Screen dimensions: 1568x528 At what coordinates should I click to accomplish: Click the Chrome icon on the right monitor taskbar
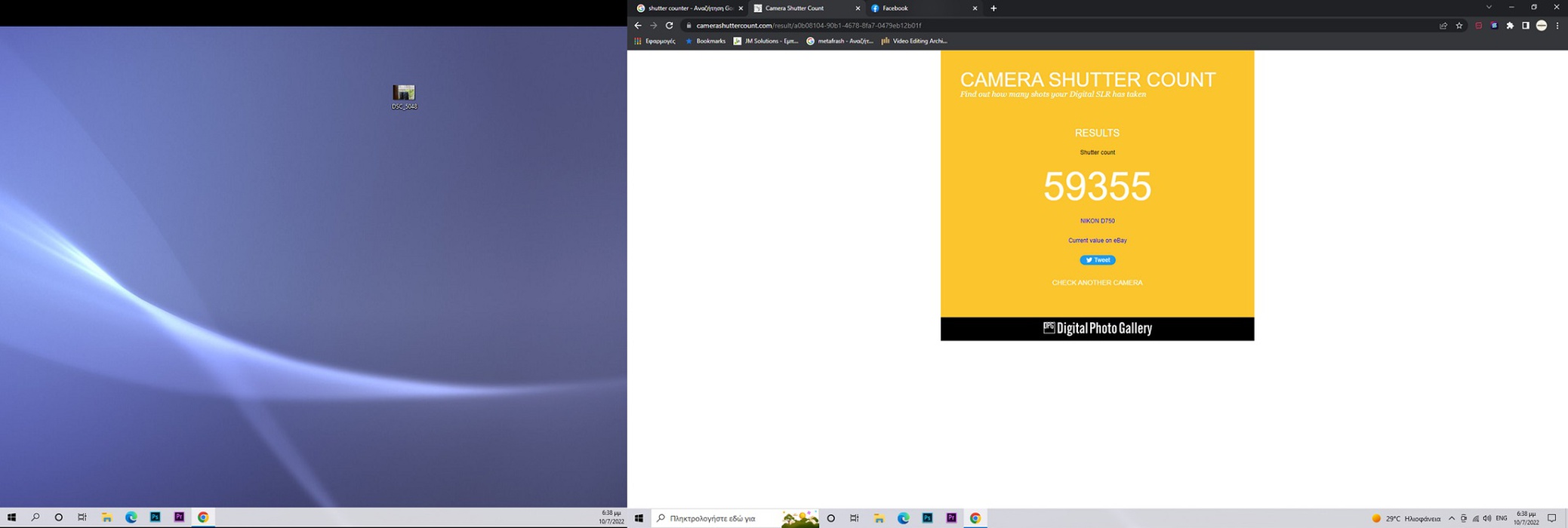pos(975,518)
